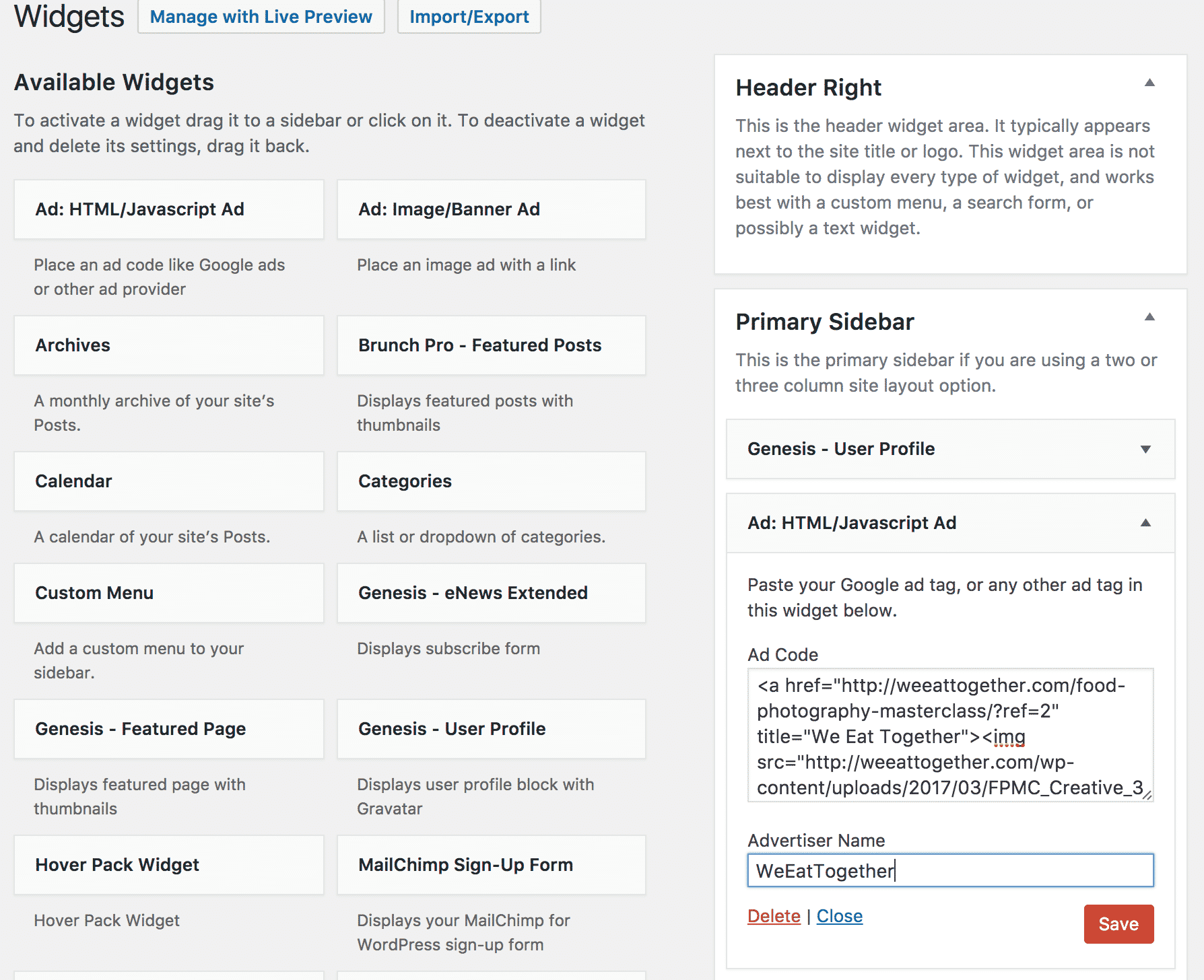1204x980 pixels.
Task: Open Manage with Live Preview
Action: point(261,17)
